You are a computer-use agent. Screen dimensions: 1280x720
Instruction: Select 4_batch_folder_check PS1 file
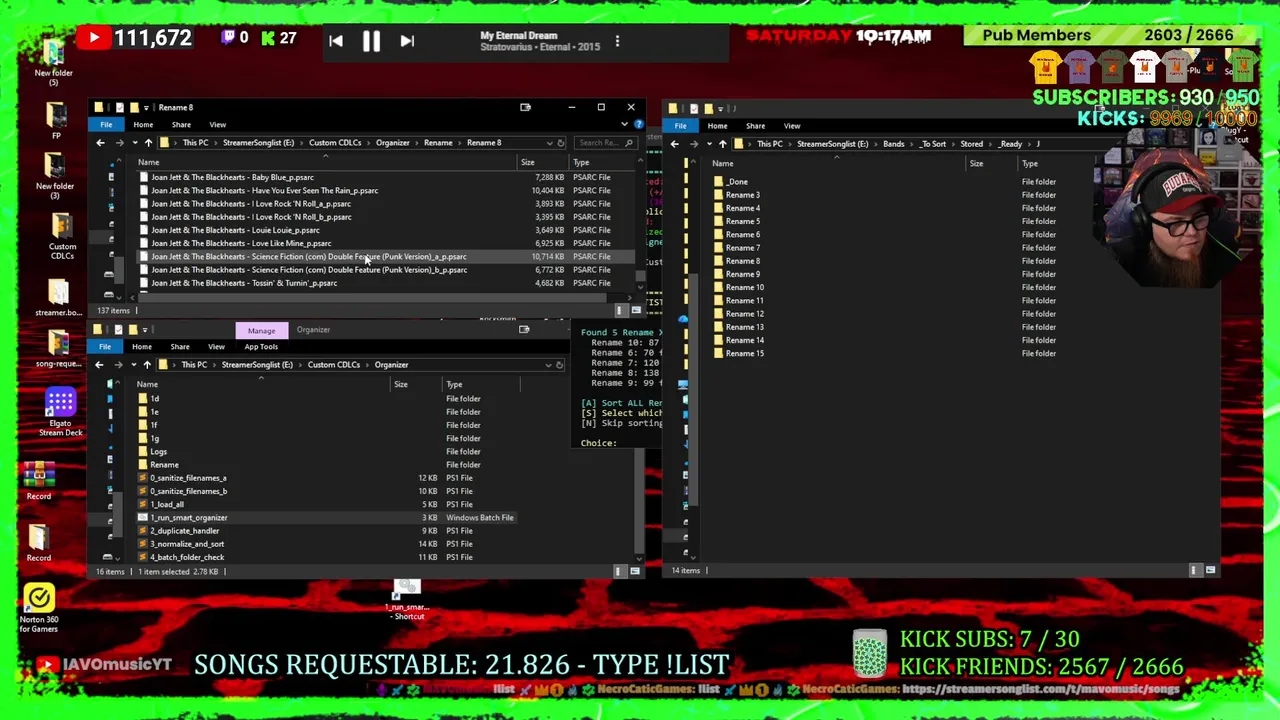point(187,557)
